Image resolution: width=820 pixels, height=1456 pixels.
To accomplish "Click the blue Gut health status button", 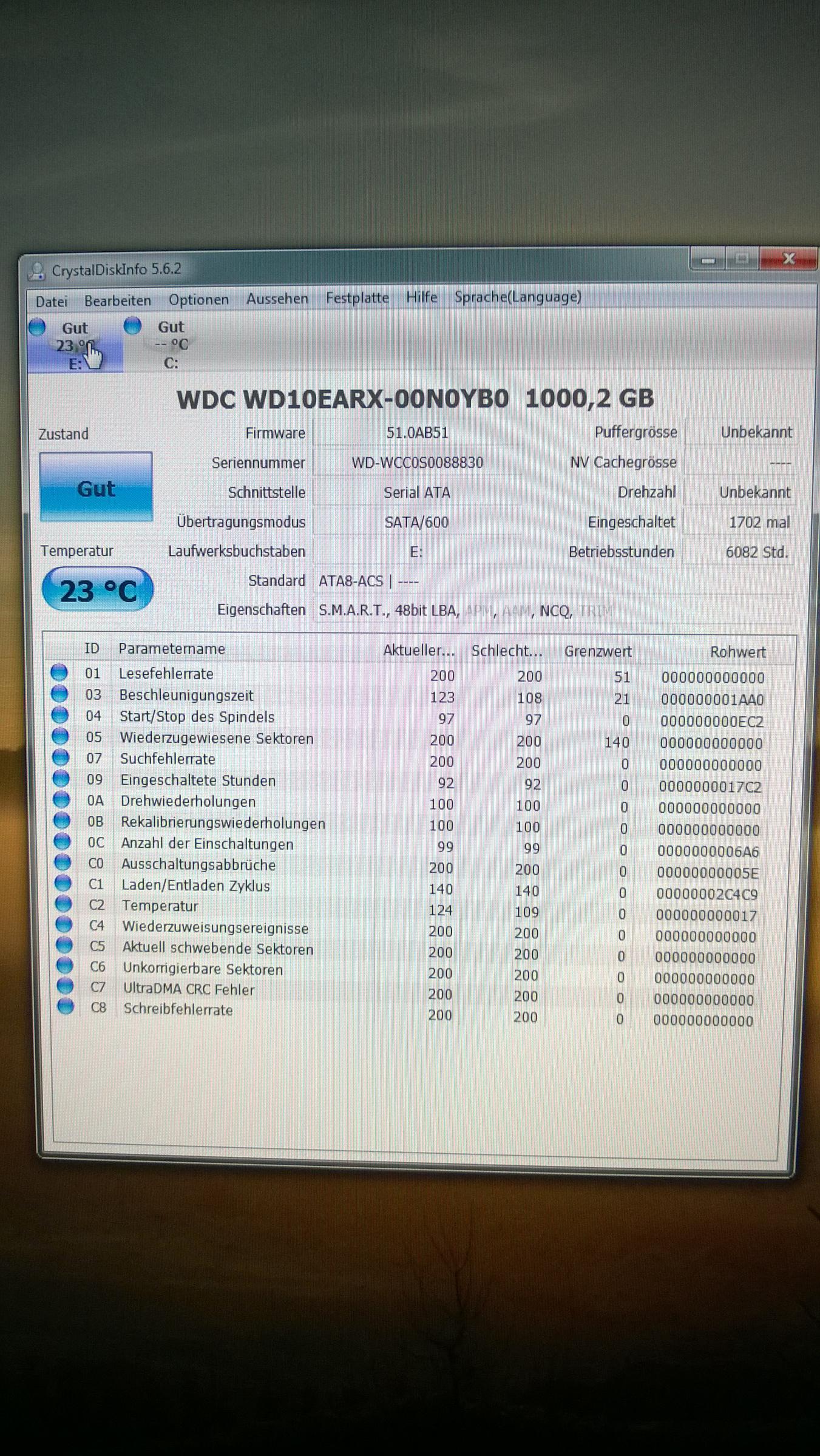I will coord(96,487).
